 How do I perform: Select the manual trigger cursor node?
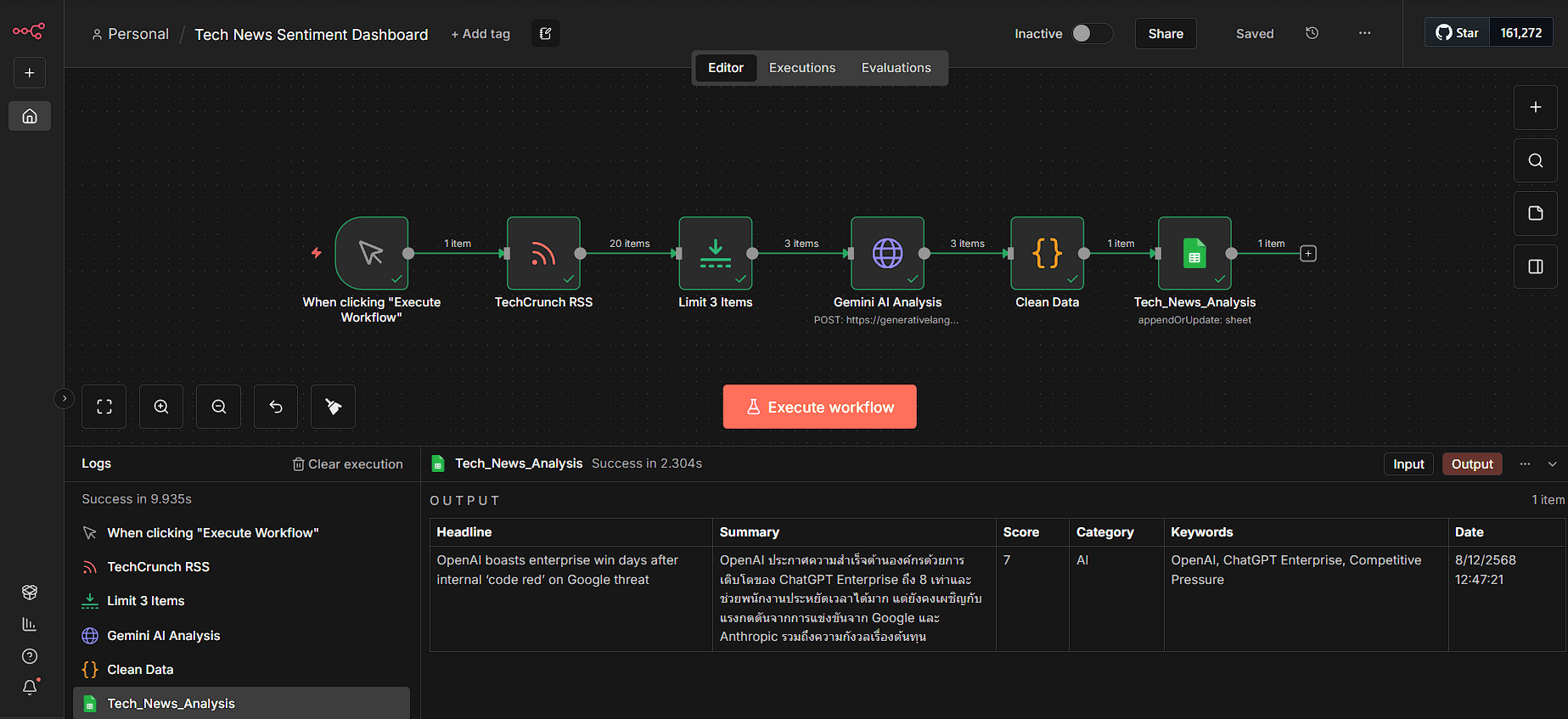click(372, 253)
